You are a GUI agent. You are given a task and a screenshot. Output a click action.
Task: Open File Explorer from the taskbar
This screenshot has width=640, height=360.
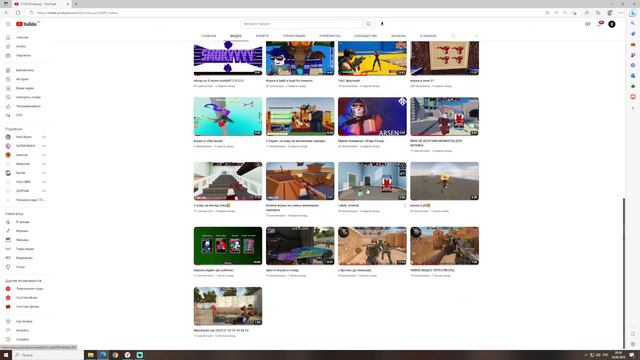tap(91, 355)
